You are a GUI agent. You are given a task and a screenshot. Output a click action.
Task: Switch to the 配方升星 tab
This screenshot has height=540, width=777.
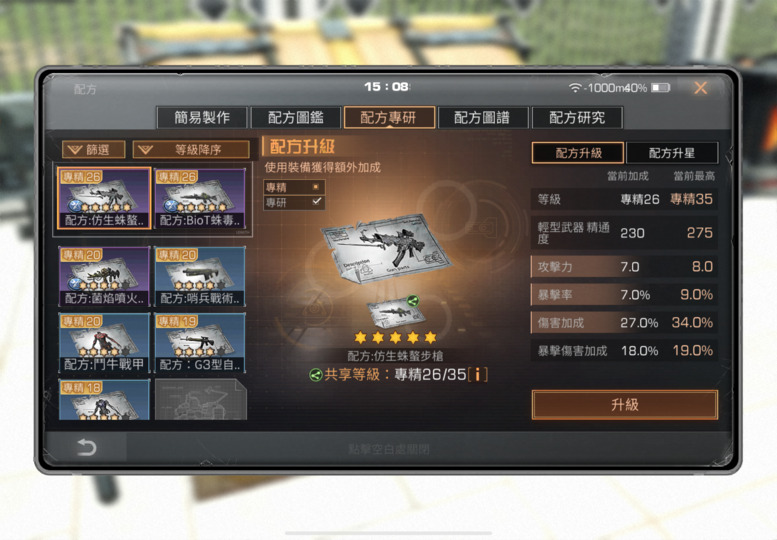(671, 153)
